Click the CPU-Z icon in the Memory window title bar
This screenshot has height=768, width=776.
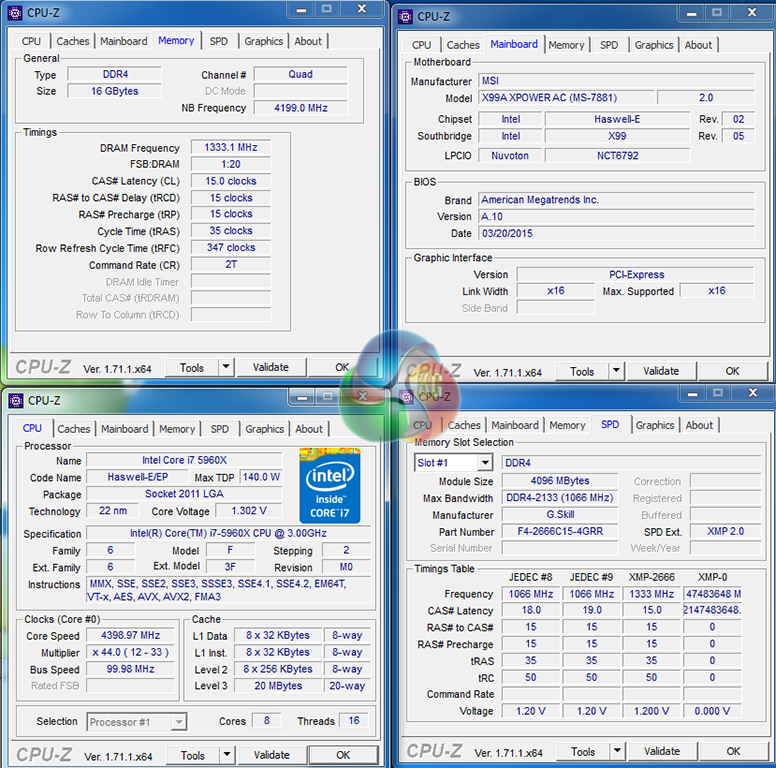pyautogui.click(x=16, y=13)
